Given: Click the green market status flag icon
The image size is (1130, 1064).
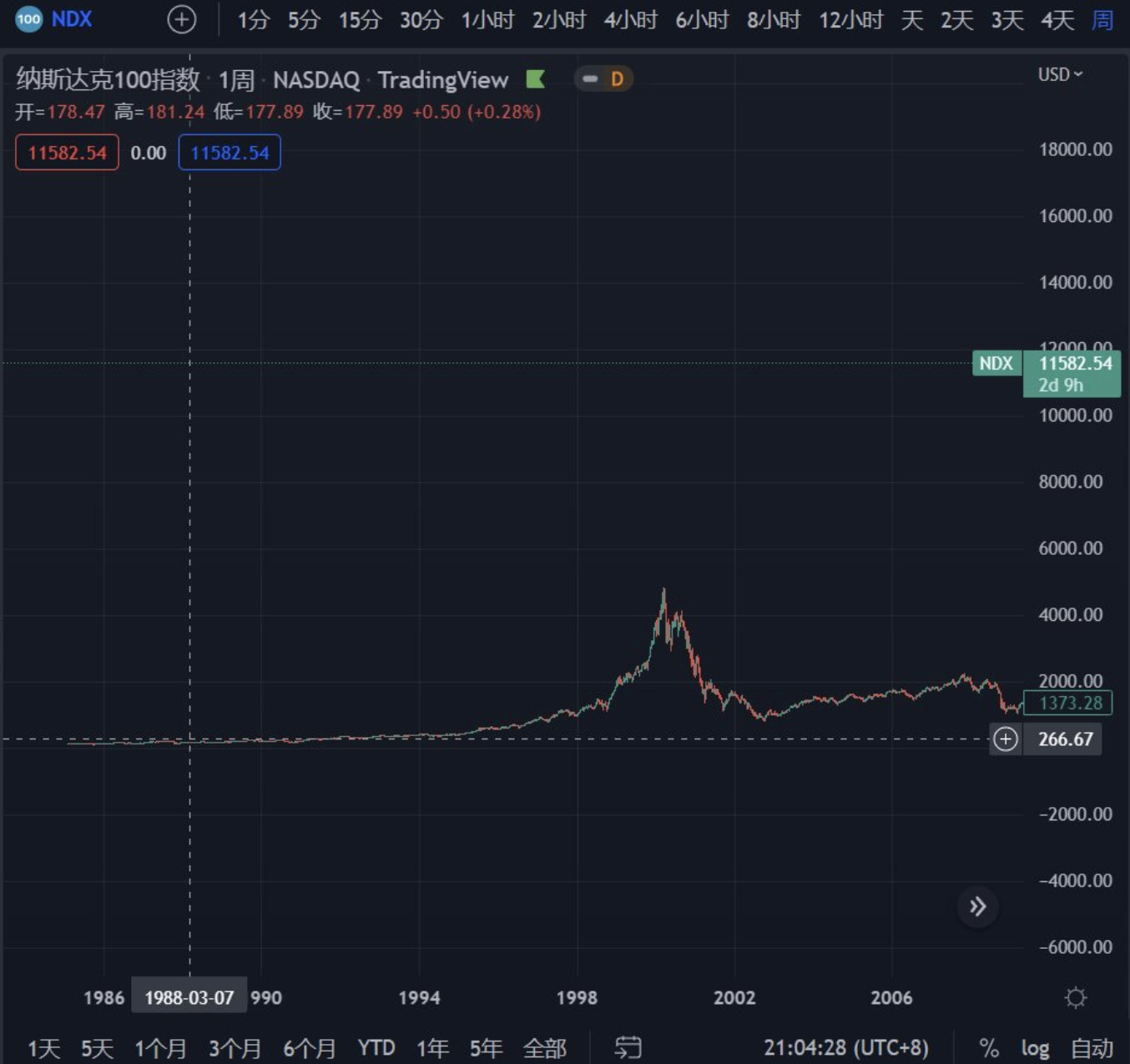Looking at the screenshot, I should click(535, 79).
